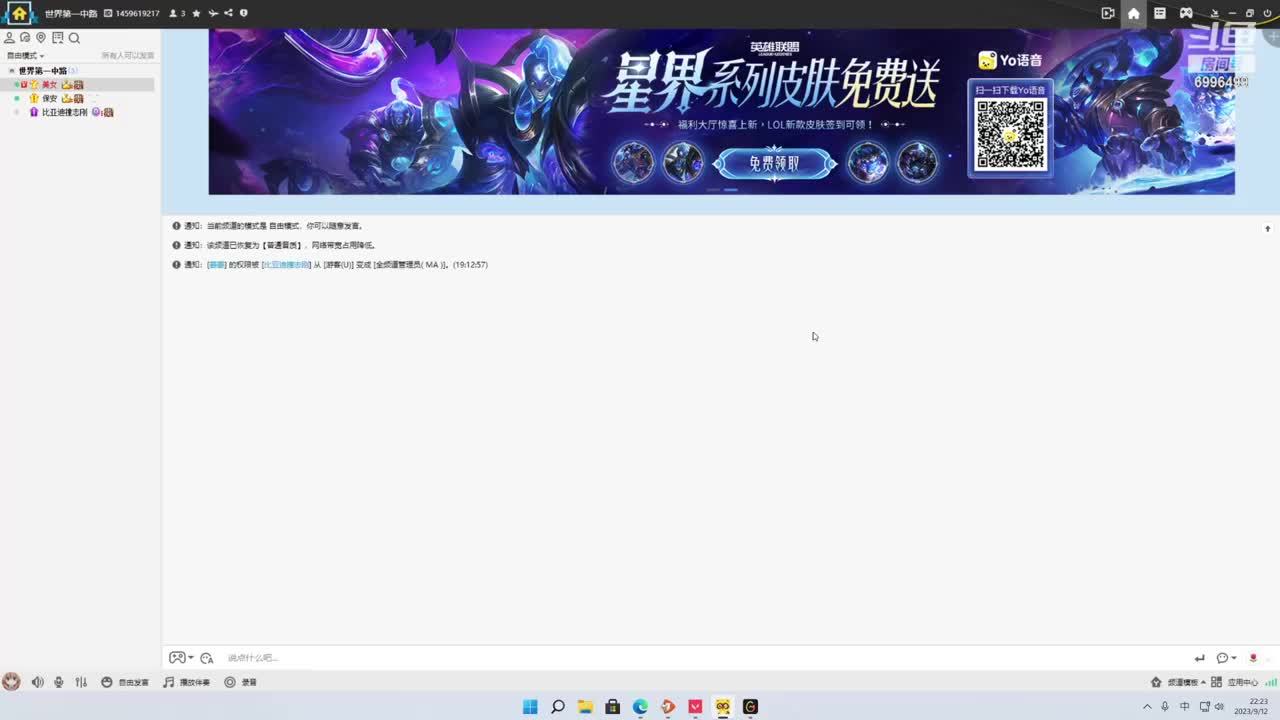Open the game controller icon in title bar
Viewport: 1280px width, 720px height.
[x=1186, y=13]
